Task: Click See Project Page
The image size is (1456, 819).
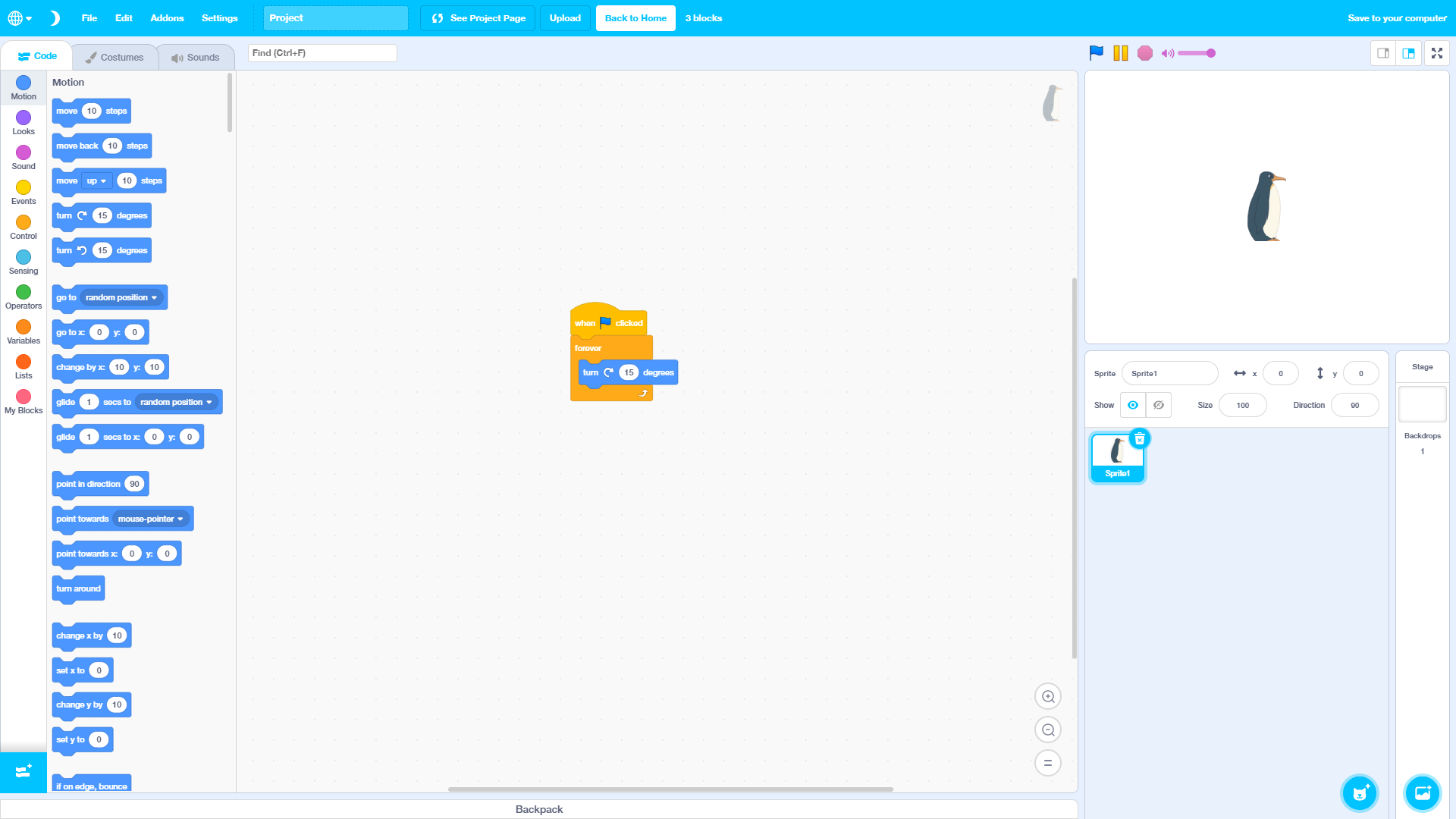Action: pyautogui.click(x=477, y=17)
